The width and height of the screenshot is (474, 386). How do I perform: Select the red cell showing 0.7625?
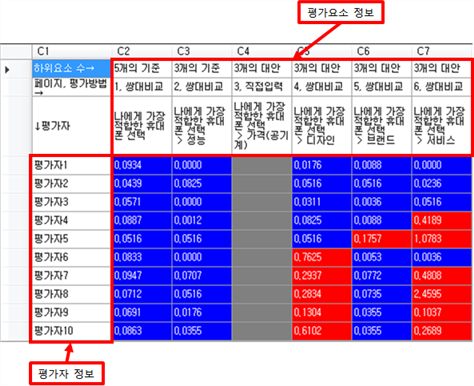coord(322,257)
